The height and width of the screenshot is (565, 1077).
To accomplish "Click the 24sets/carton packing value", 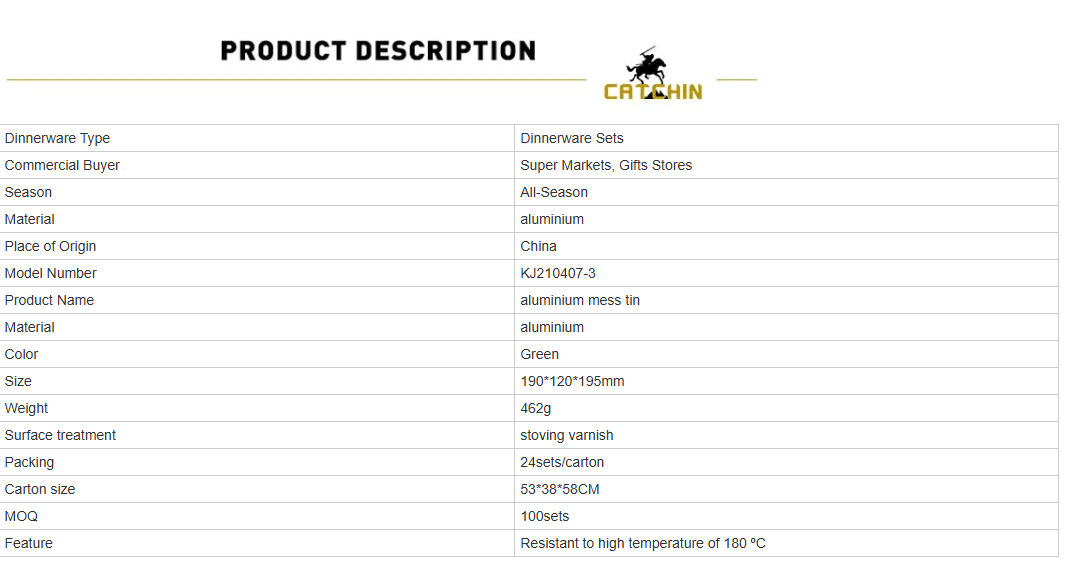I will (x=562, y=462).
